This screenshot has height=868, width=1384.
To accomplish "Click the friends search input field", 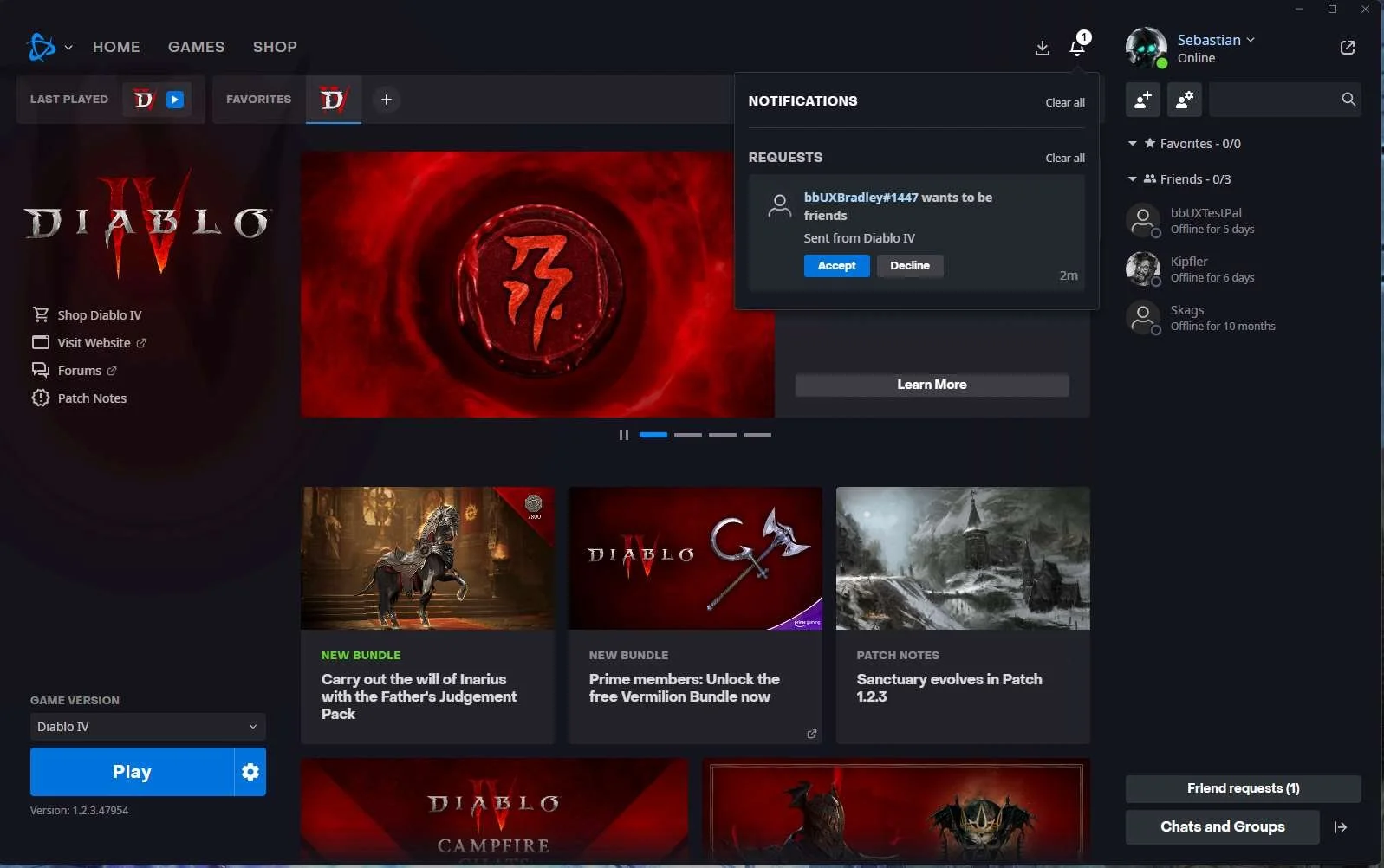I will pyautogui.click(x=1274, y=100).
